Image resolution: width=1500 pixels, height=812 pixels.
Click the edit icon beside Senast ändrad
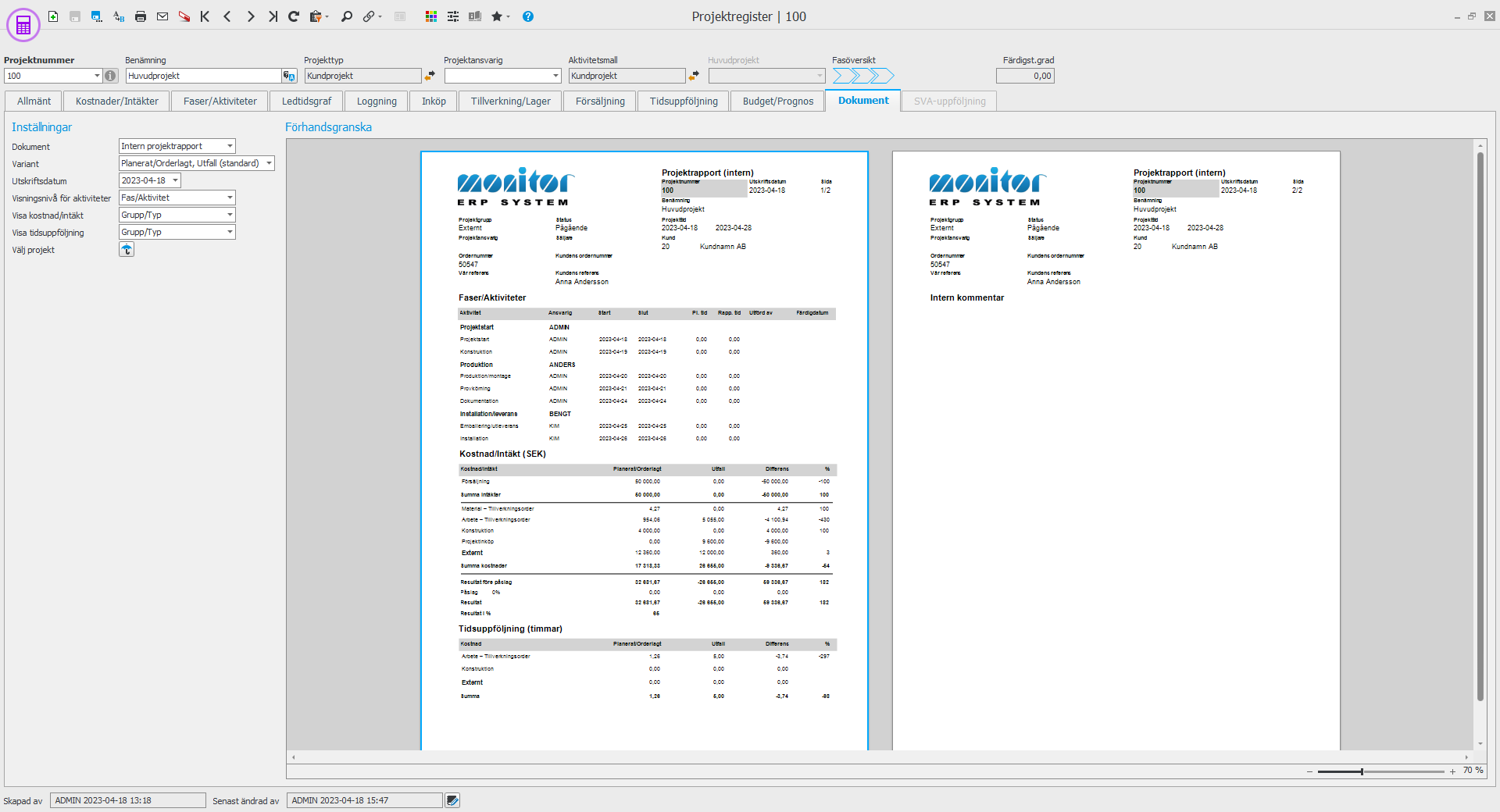[x=452, y=800]
